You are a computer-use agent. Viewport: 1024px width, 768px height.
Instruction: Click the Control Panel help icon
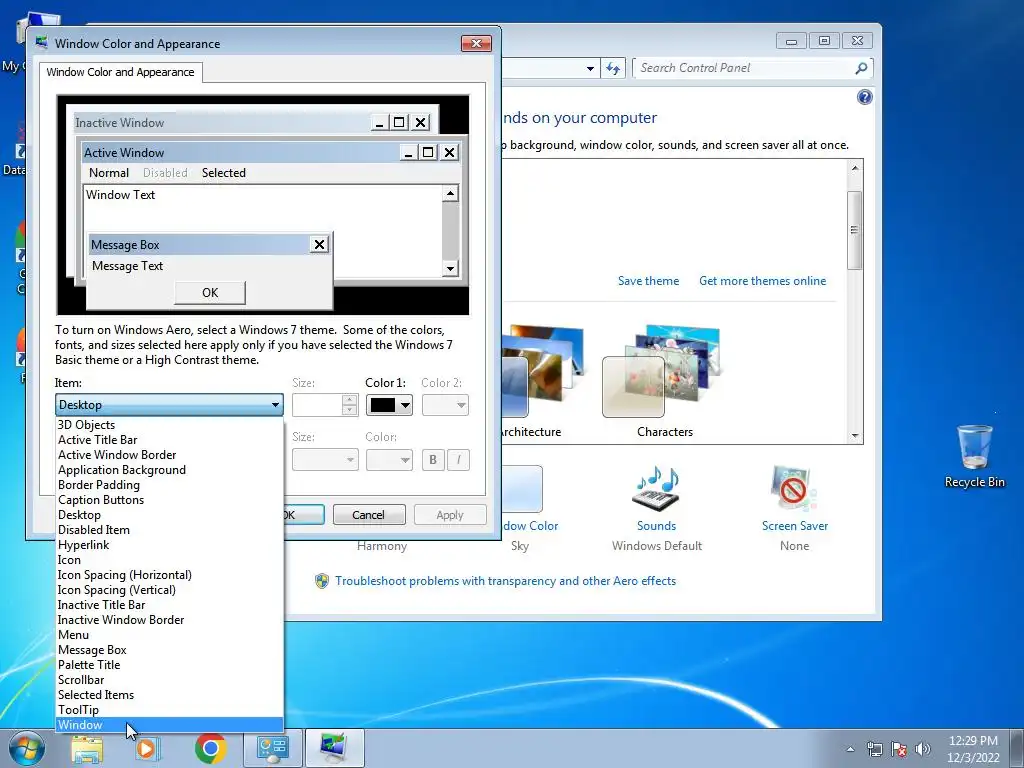click(865, 97)
